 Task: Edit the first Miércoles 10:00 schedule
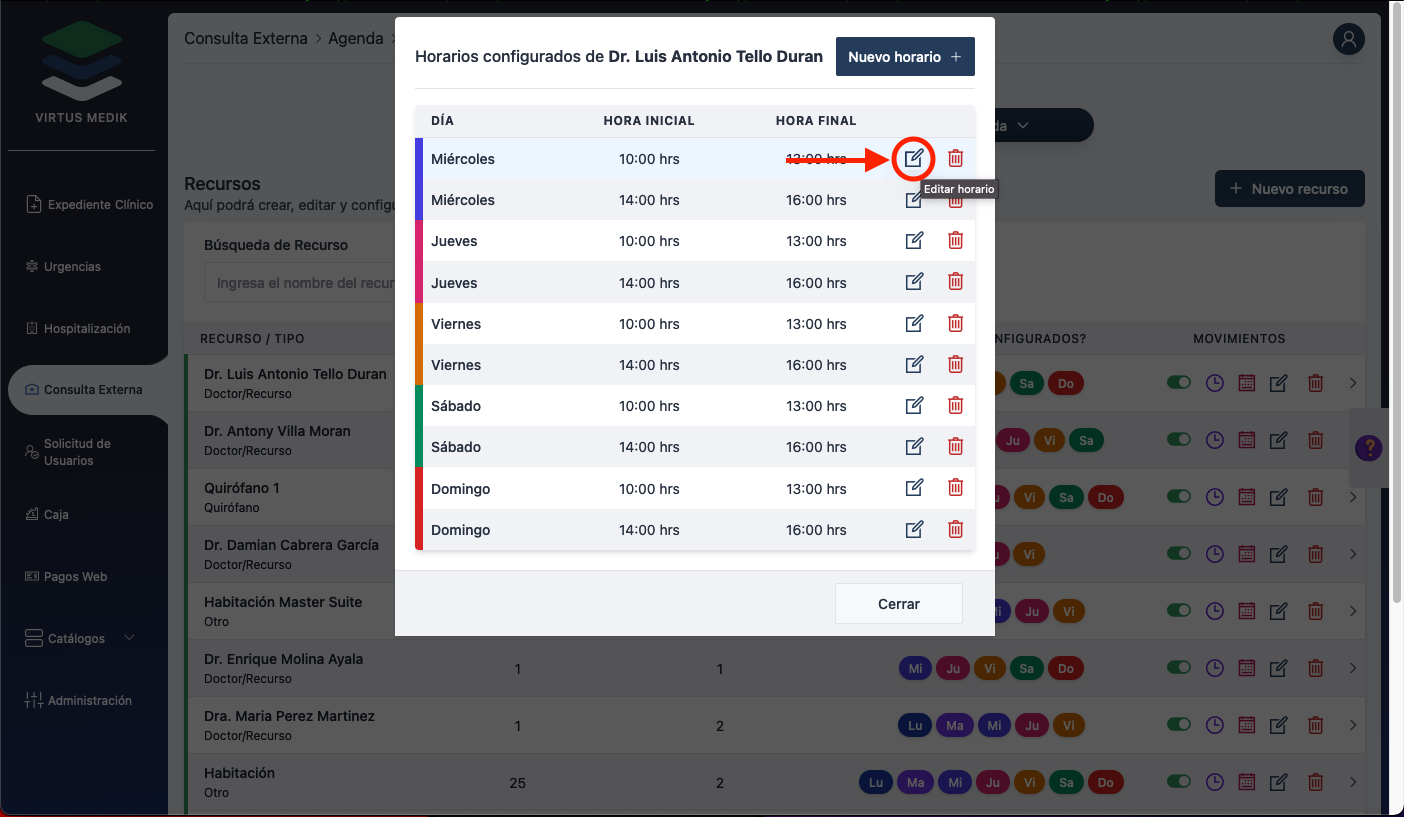point(914,158)
